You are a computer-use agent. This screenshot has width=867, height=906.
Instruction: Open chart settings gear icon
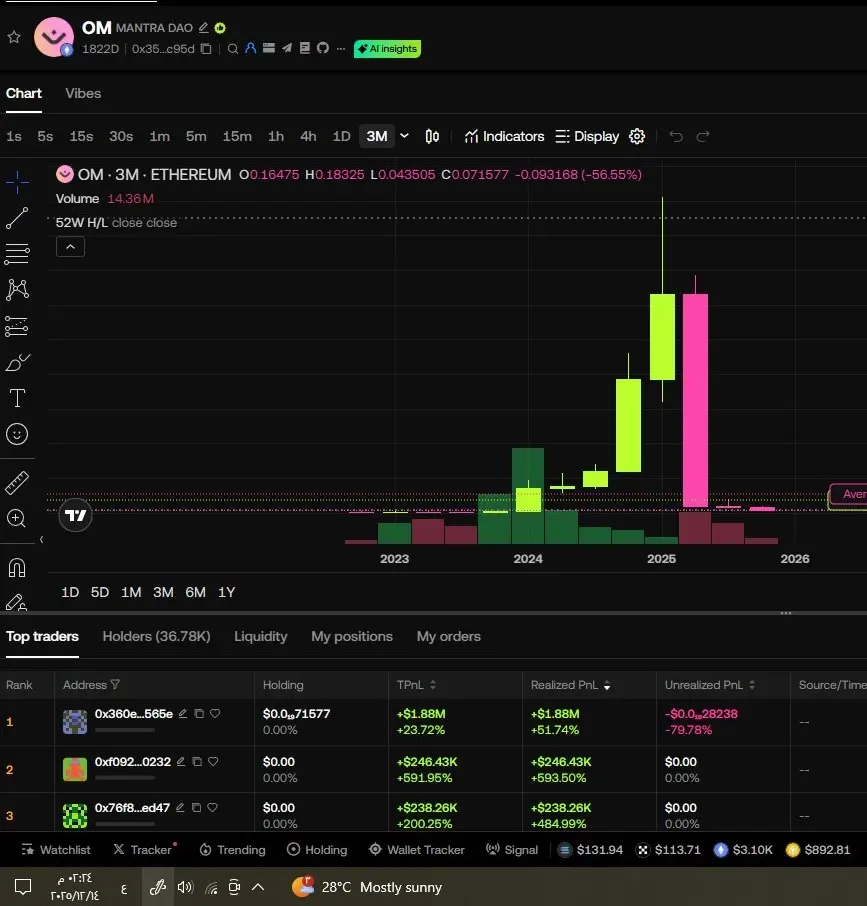[637, 136]
